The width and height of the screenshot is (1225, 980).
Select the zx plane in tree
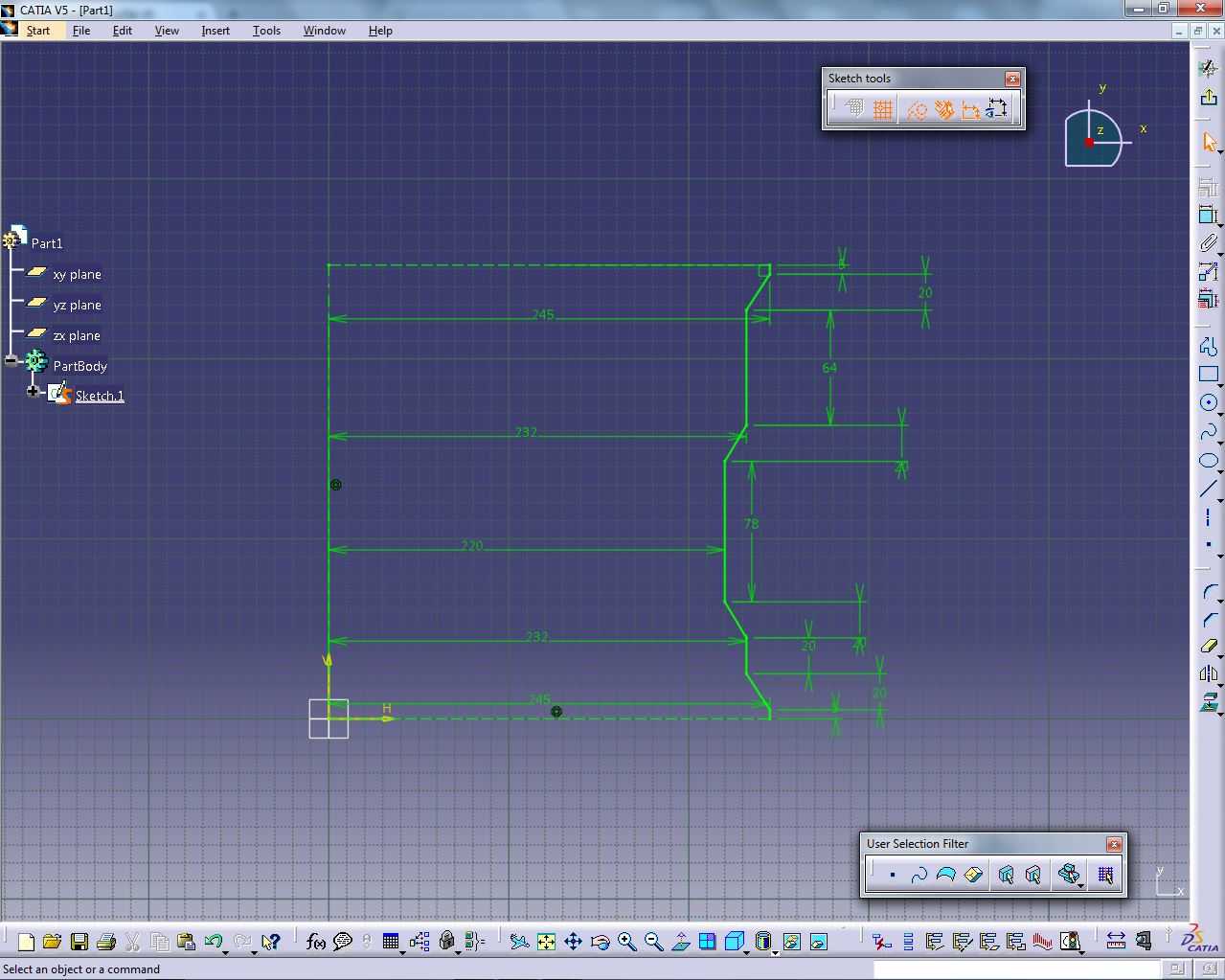[77, 335]
